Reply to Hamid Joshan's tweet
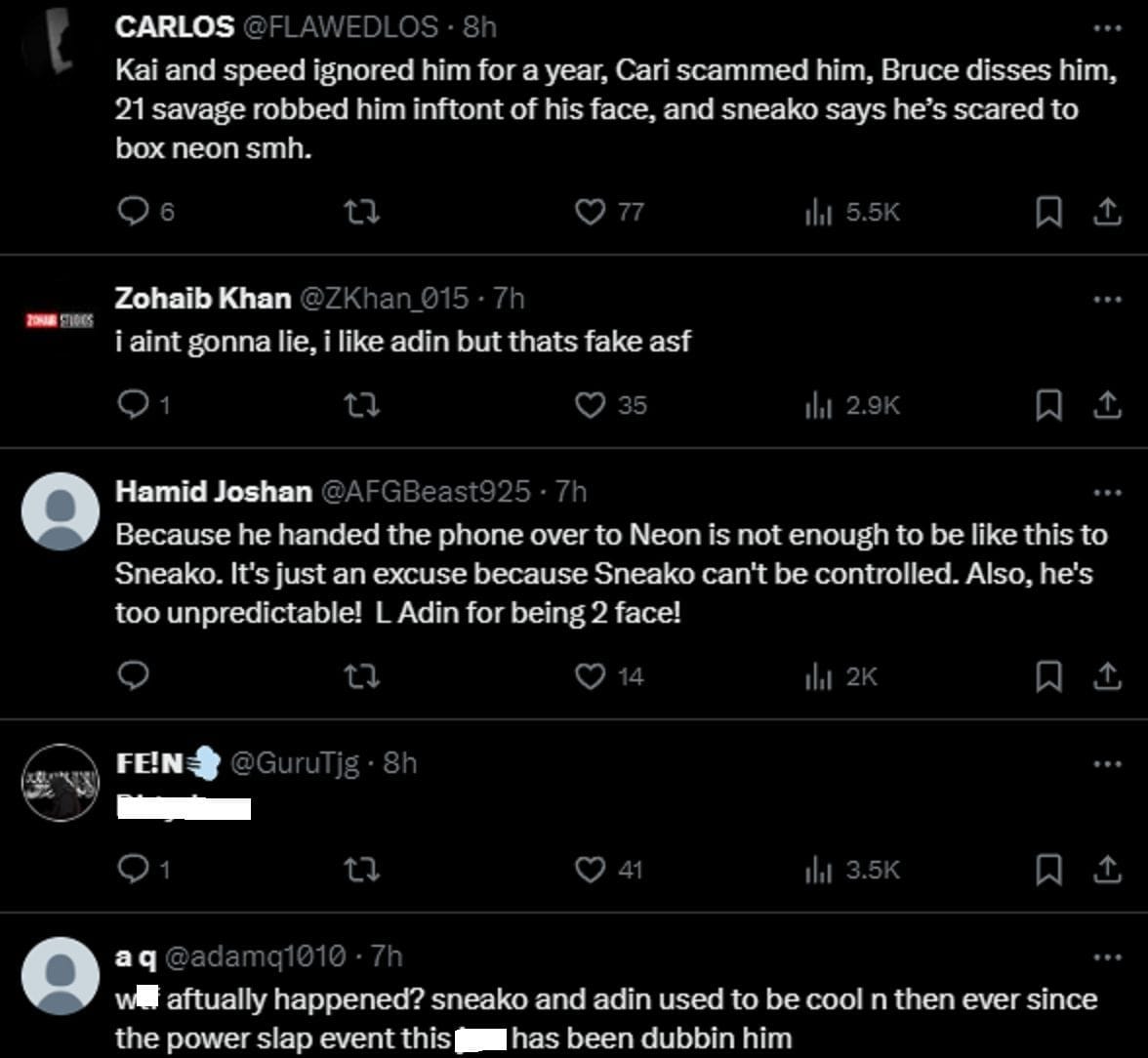The width and height of the screenshot is (1148, 1058). [x=132, y=675]
